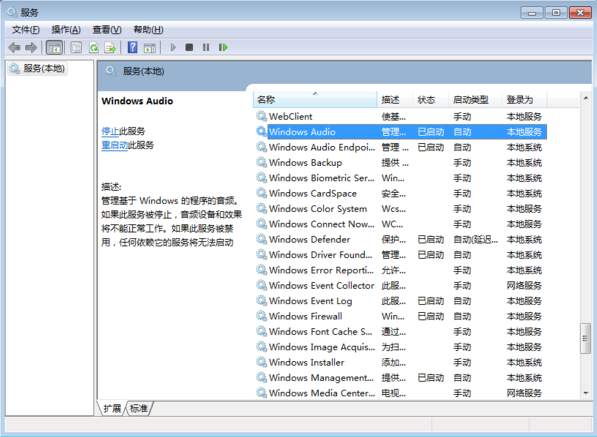
Task: Close the 服务 window
Action: pos(580,13)
